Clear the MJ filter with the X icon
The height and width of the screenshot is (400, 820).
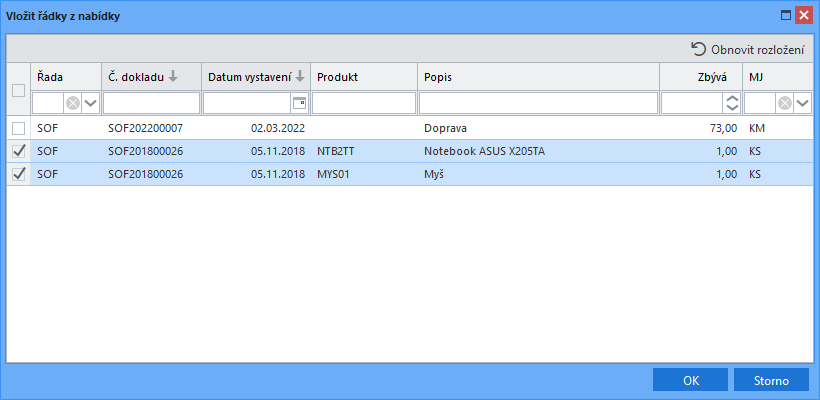pos(785,103)
